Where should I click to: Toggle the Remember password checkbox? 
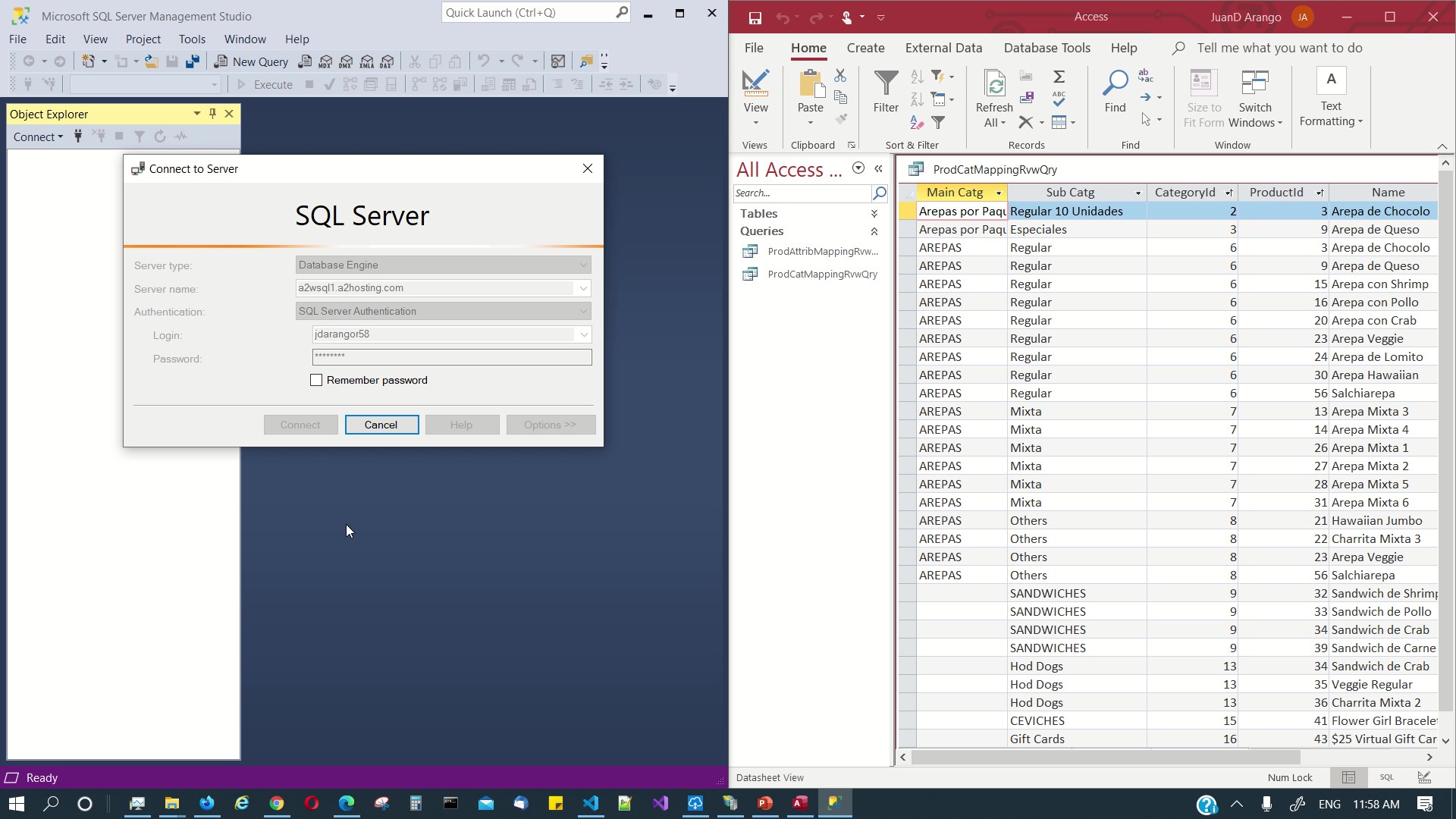click(316, 380)
